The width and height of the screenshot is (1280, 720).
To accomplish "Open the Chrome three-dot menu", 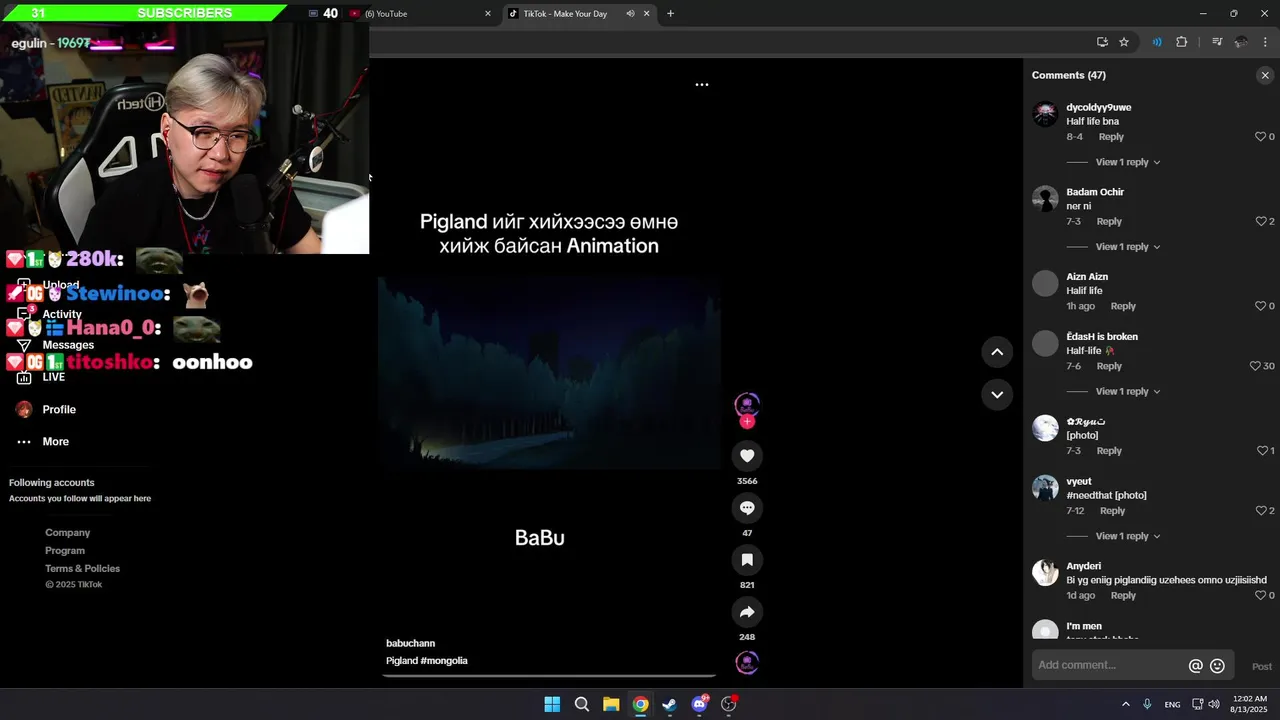I will [1265, 42].
